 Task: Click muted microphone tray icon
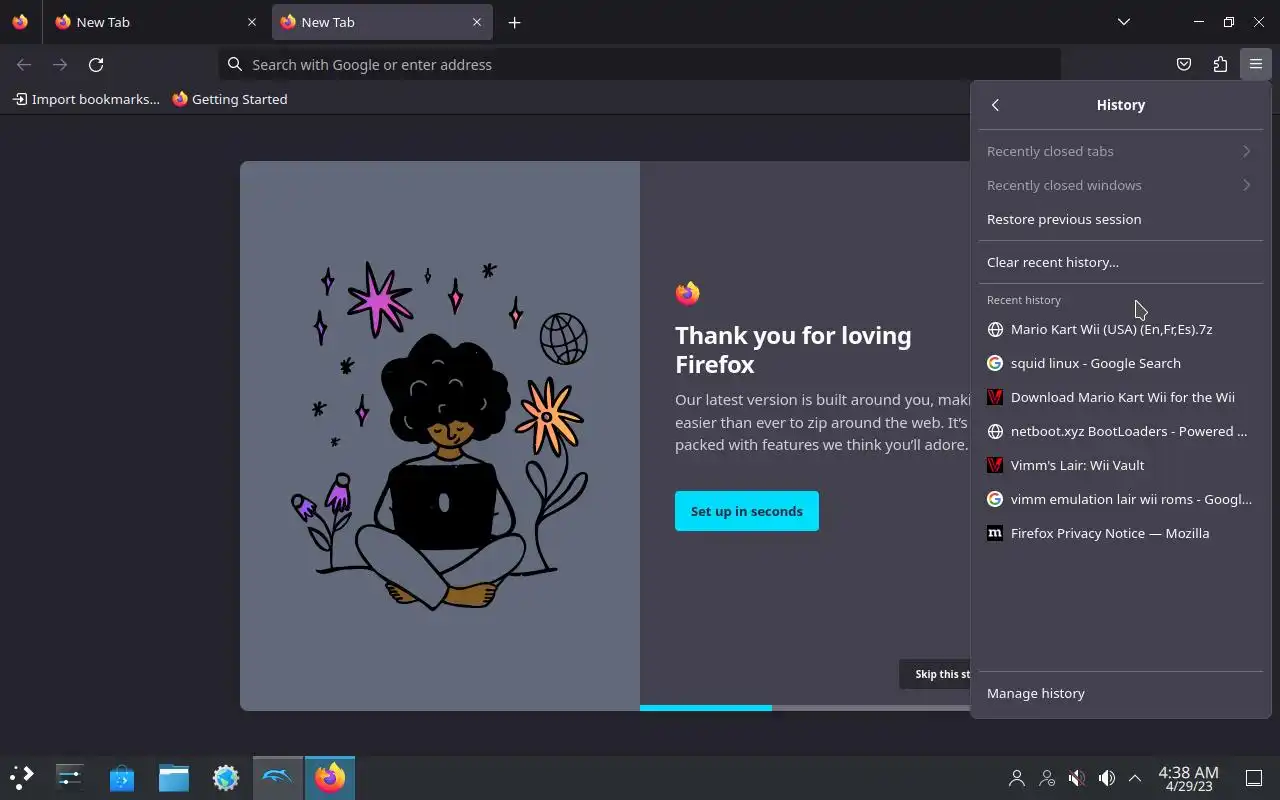pos(1077,777)
